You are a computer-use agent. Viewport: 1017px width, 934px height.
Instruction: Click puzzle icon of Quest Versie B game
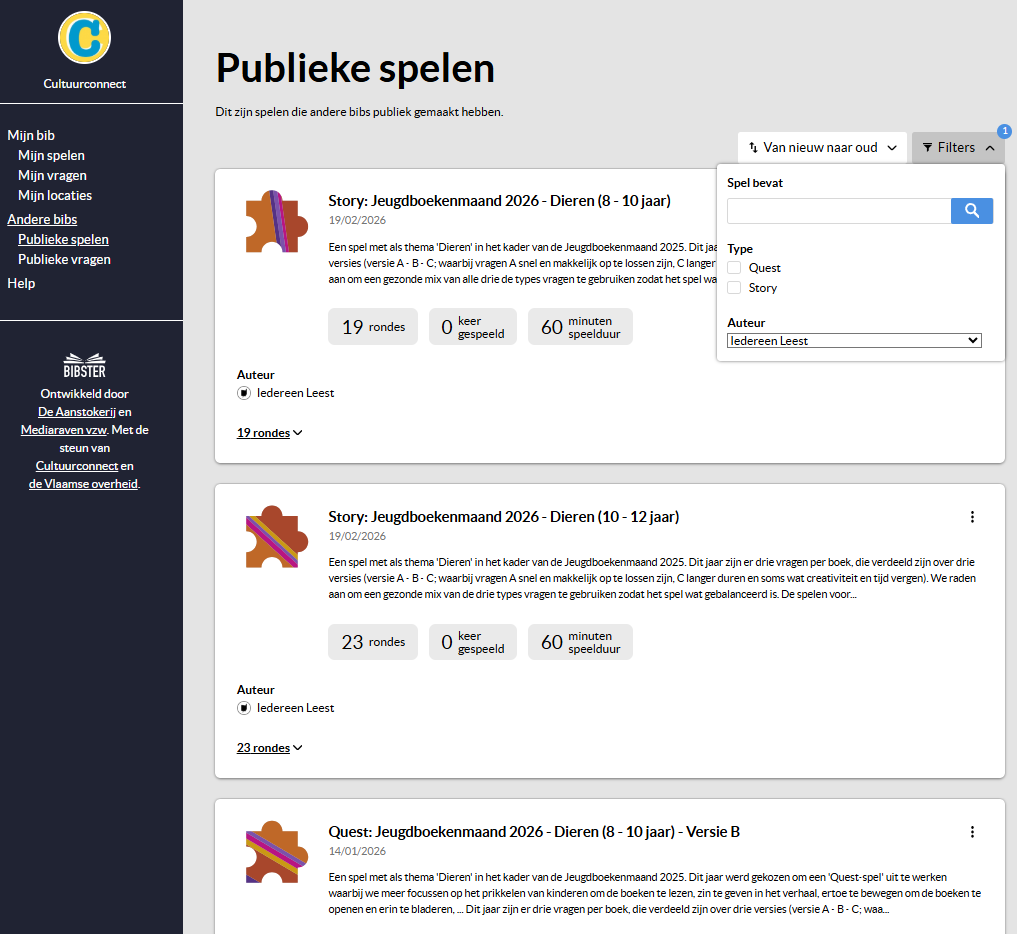tap(271, 851)
